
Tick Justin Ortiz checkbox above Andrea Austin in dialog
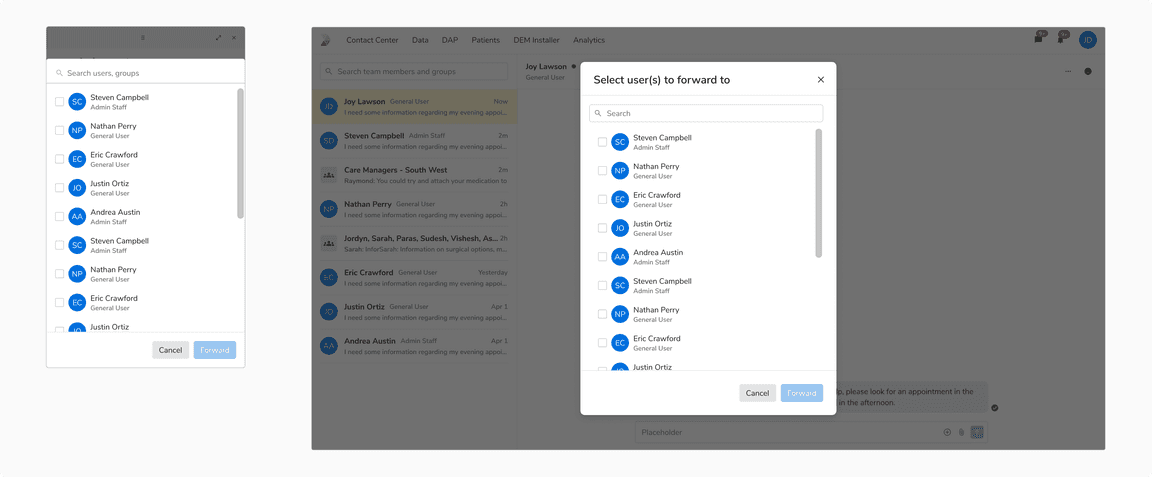(x=602, y=228)
